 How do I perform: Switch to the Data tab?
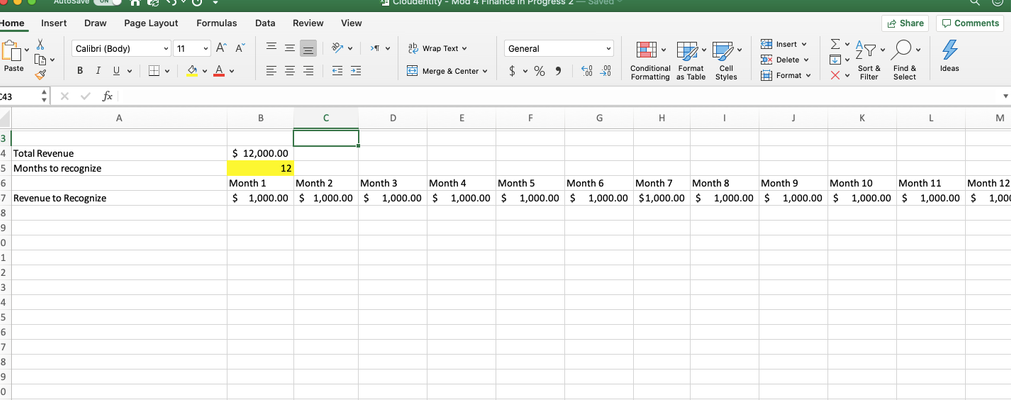(x=265, y=23)
